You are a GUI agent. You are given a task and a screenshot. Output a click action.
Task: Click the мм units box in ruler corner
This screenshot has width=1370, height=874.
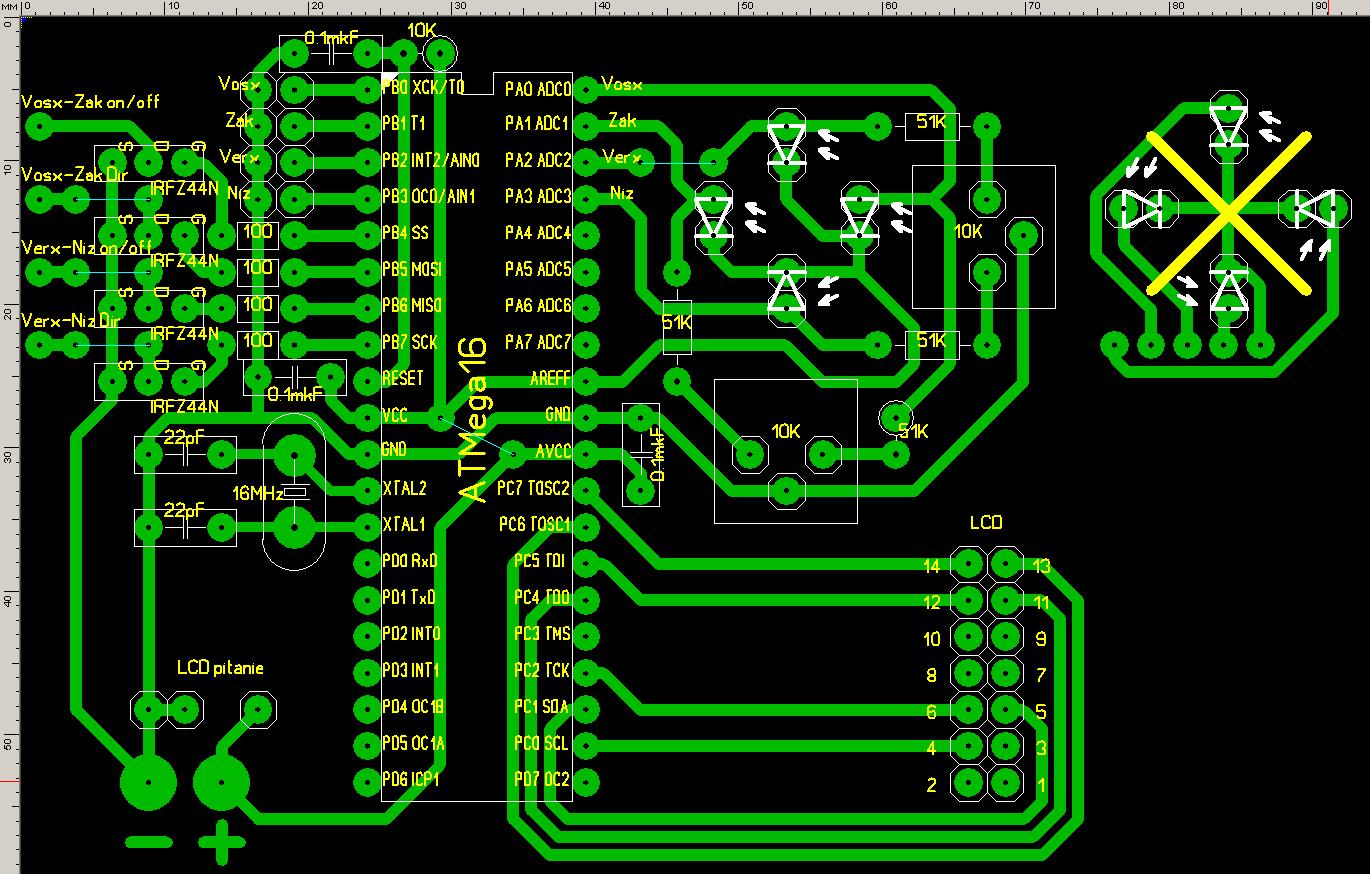point(9,8)
